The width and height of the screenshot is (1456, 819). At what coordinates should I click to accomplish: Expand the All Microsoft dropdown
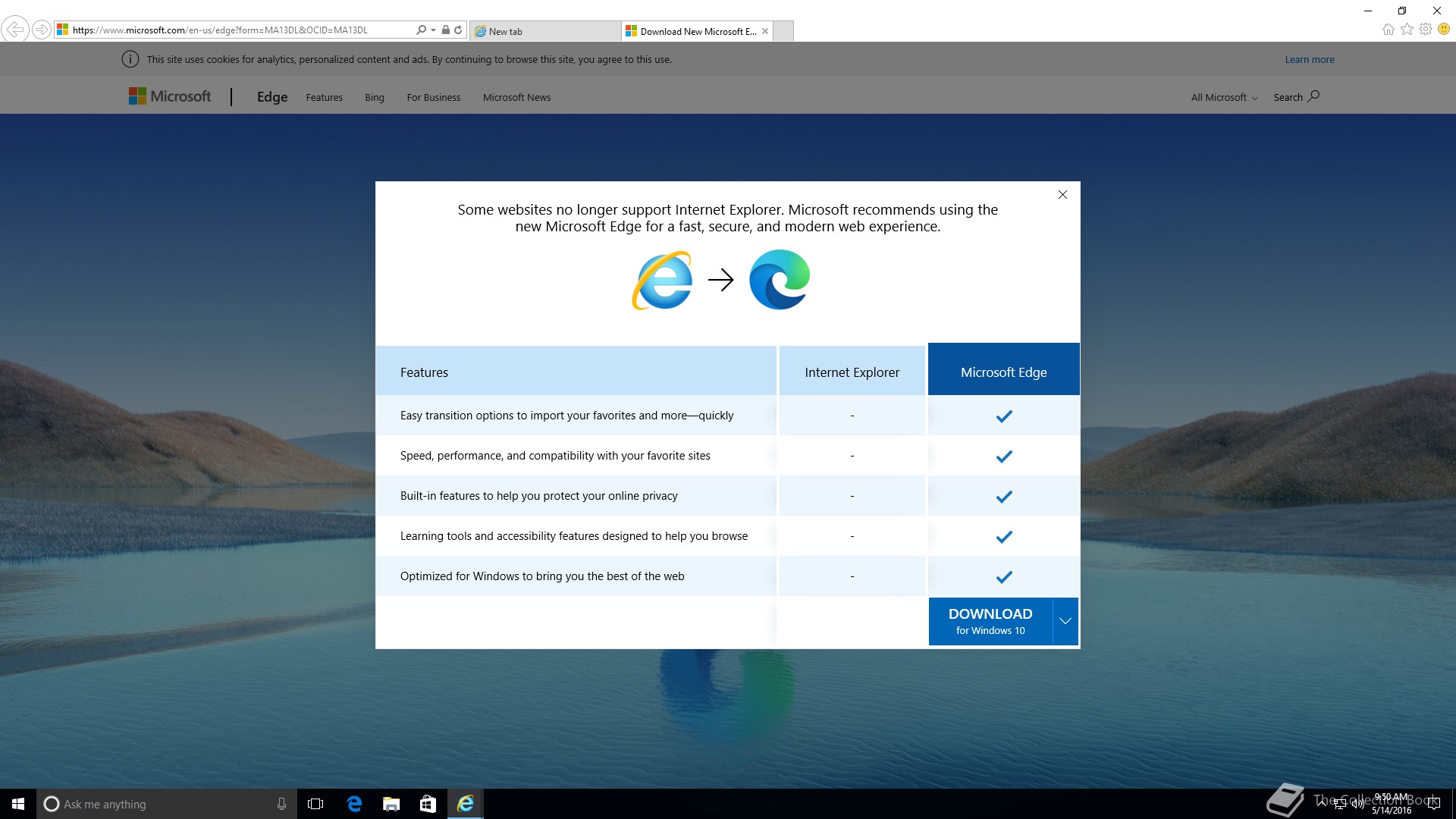[x=1224, y=97]
